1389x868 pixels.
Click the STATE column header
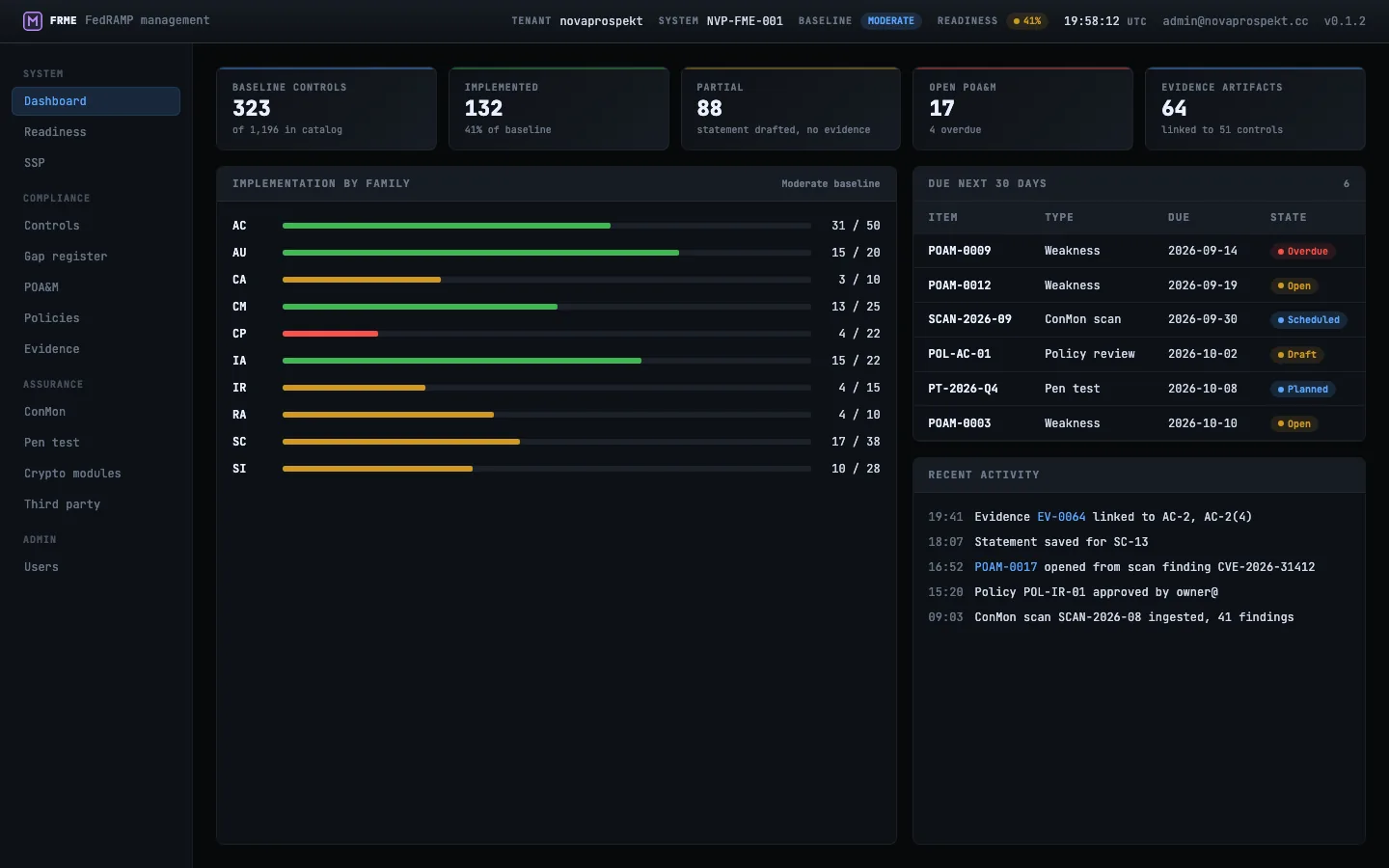pyautogui.click(x=1289, y=218)
